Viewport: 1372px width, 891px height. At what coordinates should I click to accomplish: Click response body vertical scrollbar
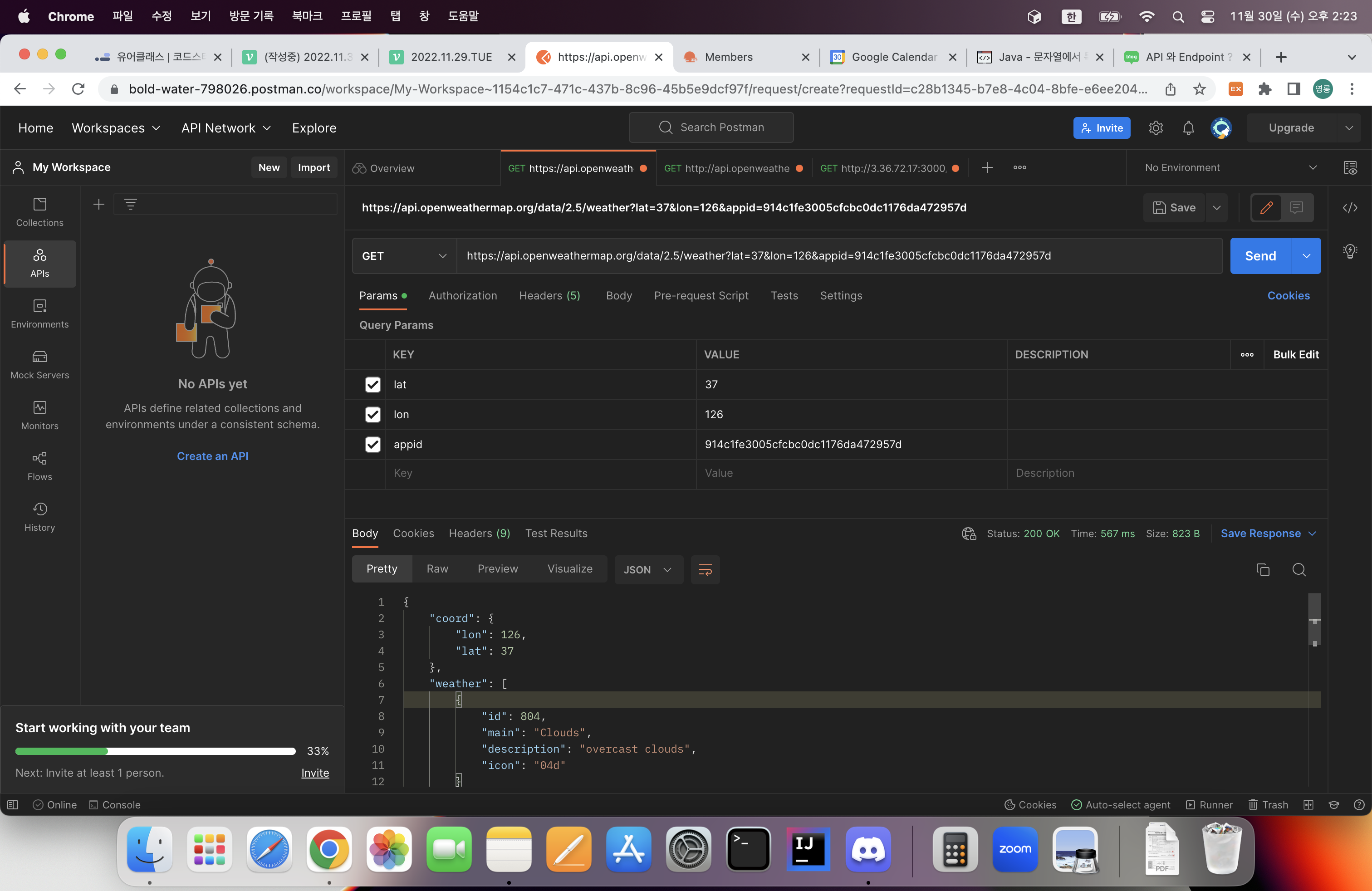pos(1314,620)
